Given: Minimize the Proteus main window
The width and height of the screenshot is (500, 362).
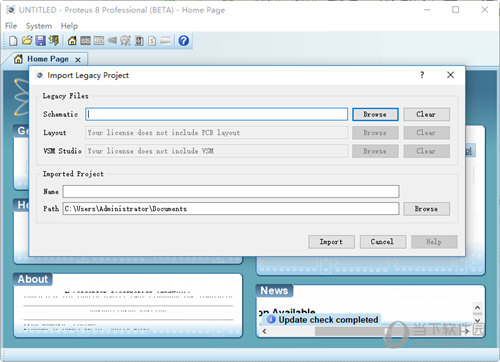Looking at the screenshot, I should click(427, 10).
